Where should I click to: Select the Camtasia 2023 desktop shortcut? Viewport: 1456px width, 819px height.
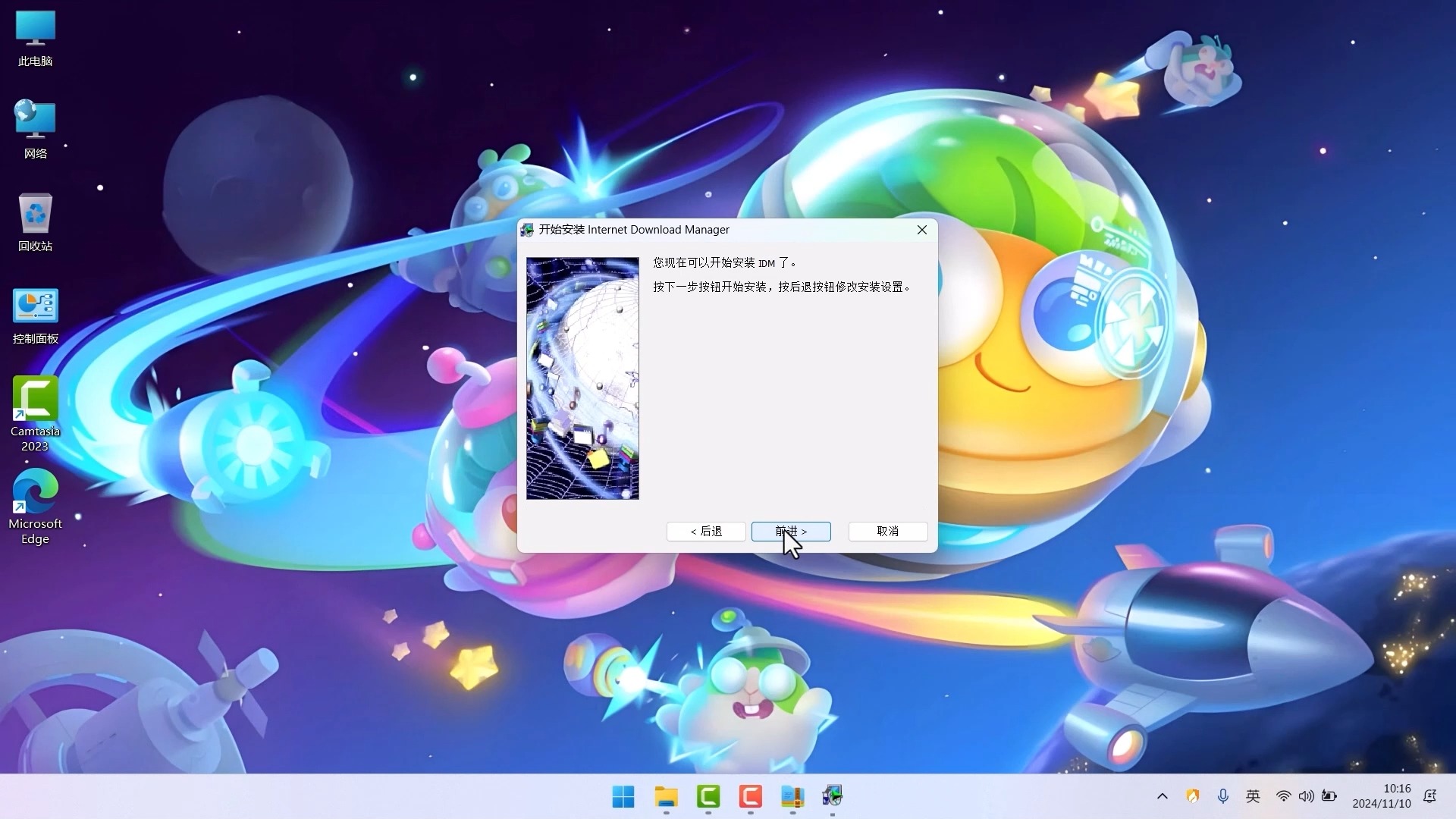point(35,414)
